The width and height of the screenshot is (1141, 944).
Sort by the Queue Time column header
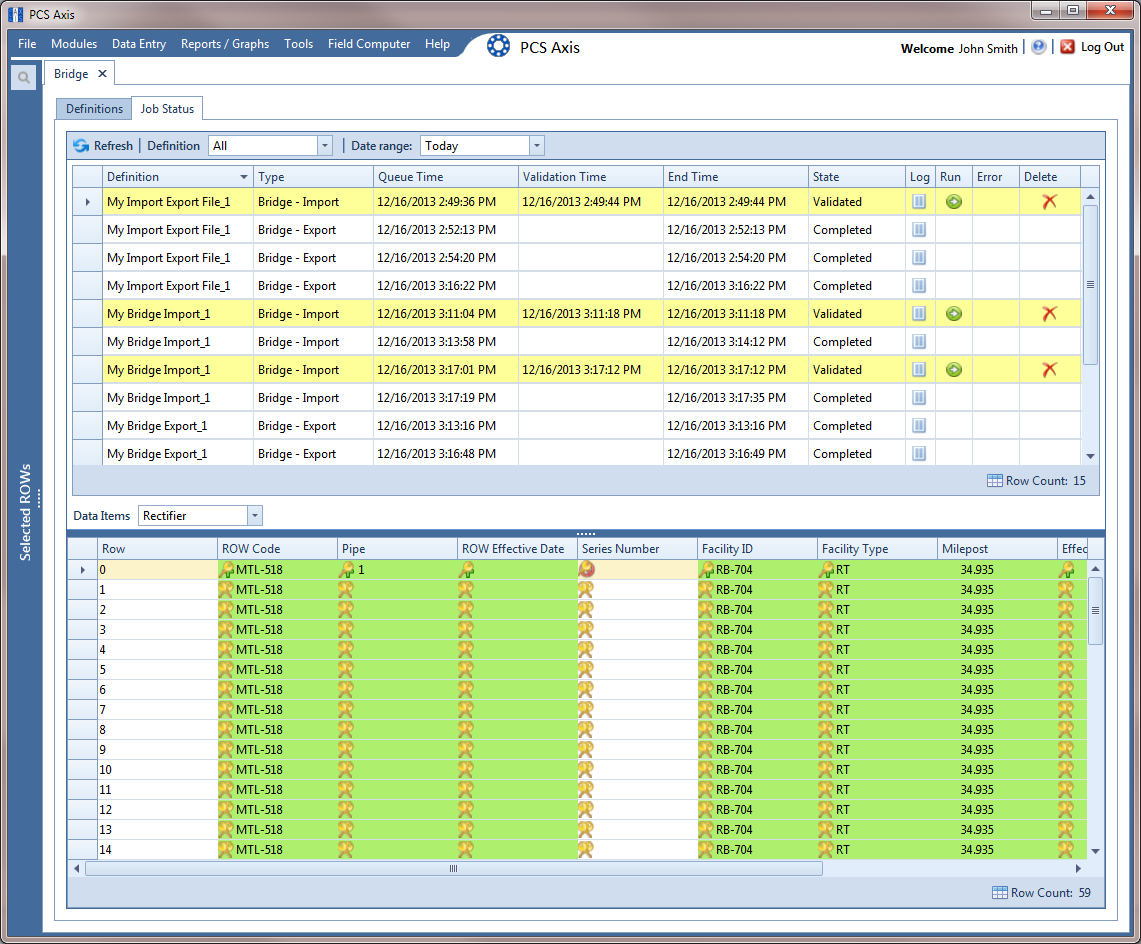click(x=445, y=177)
